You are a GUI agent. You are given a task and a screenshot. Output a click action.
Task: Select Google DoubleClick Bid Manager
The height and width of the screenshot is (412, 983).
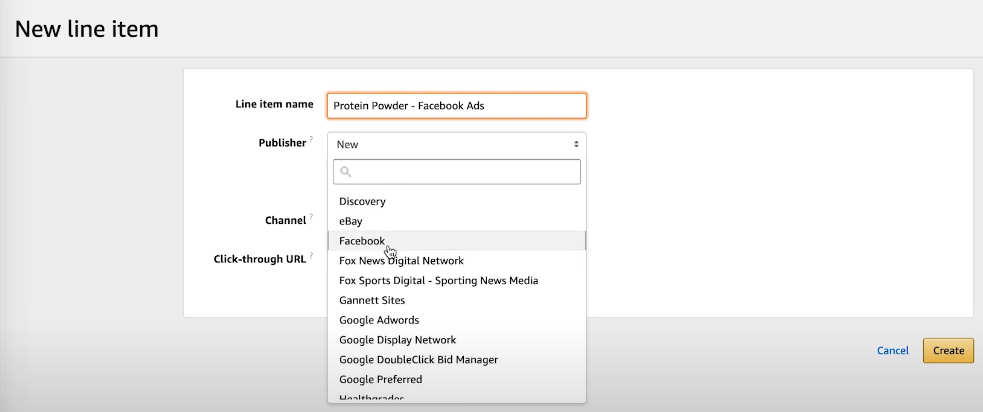coord(418,359)
